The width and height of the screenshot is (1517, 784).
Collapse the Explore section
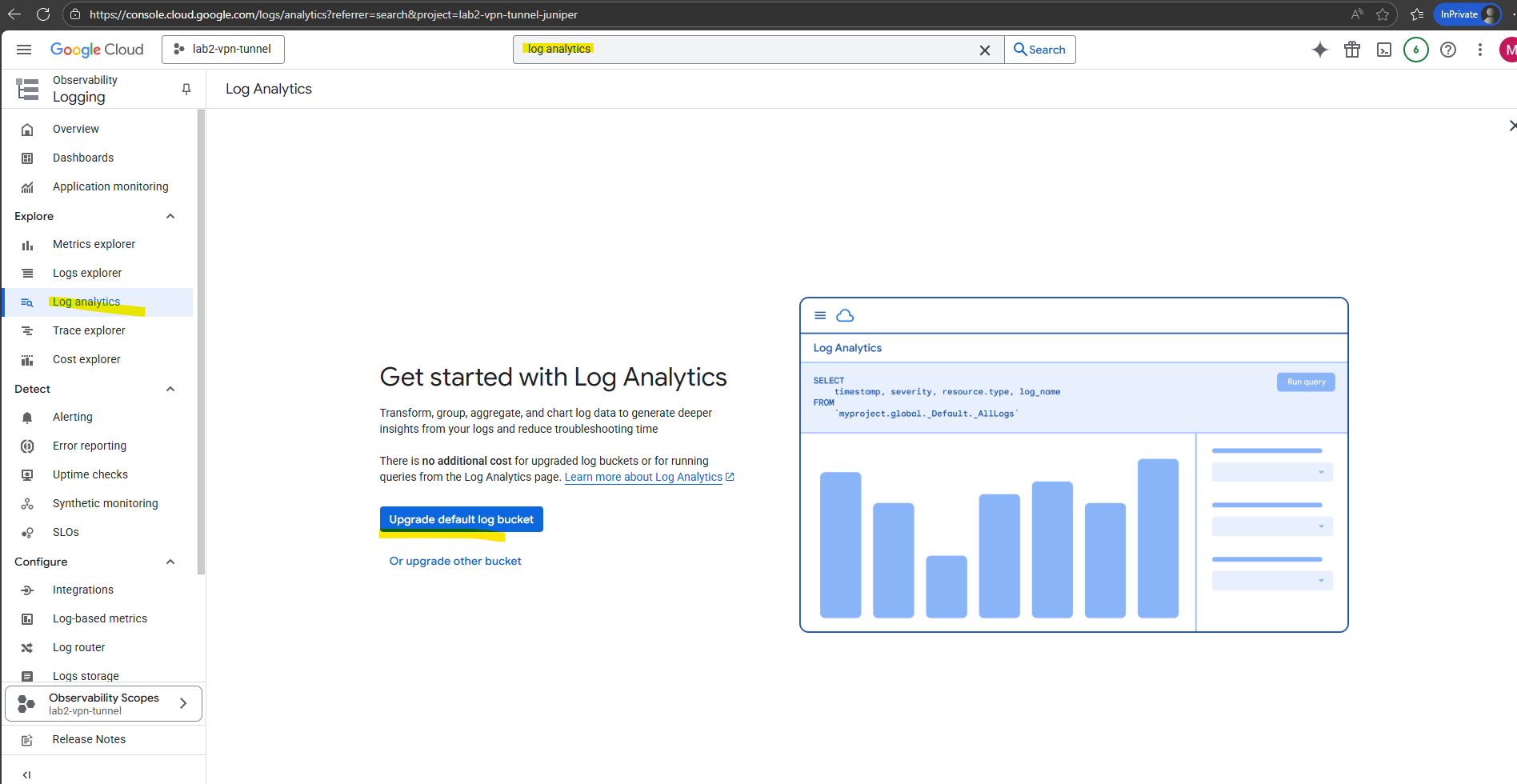click(170, 216)
